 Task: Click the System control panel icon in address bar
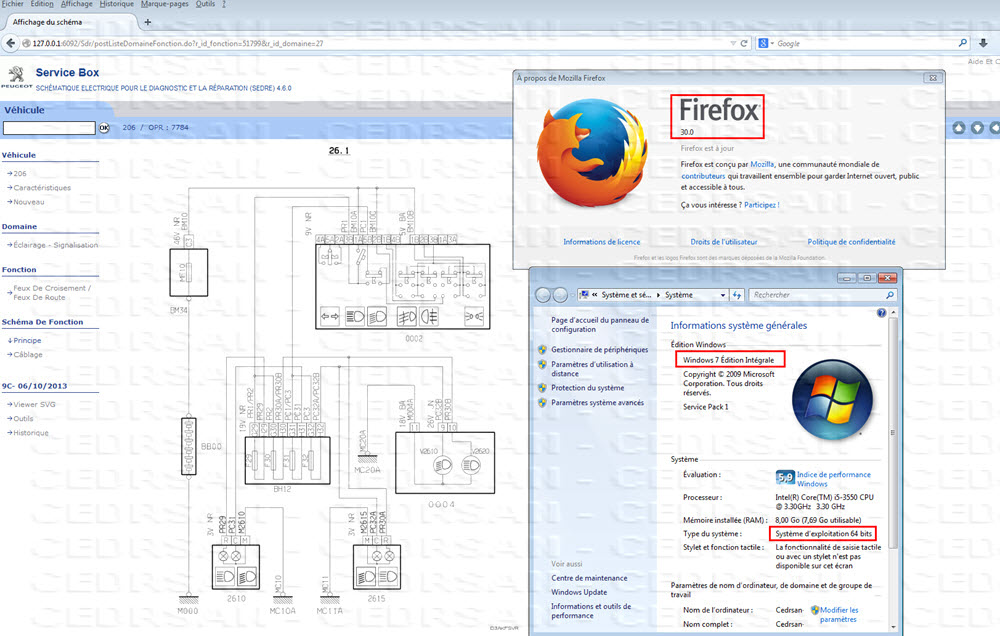584,295
